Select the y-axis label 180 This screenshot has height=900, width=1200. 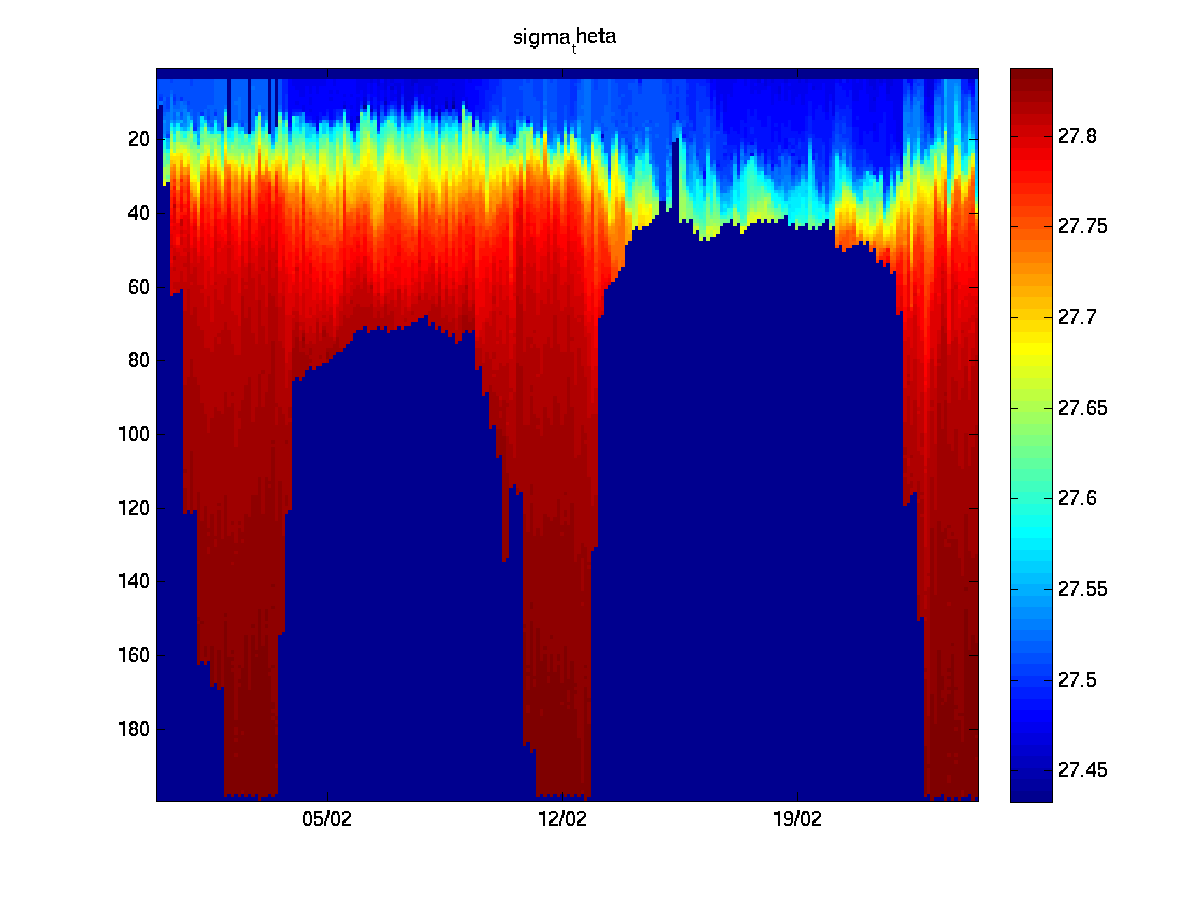pyautogui.click(x=136, y=728)
